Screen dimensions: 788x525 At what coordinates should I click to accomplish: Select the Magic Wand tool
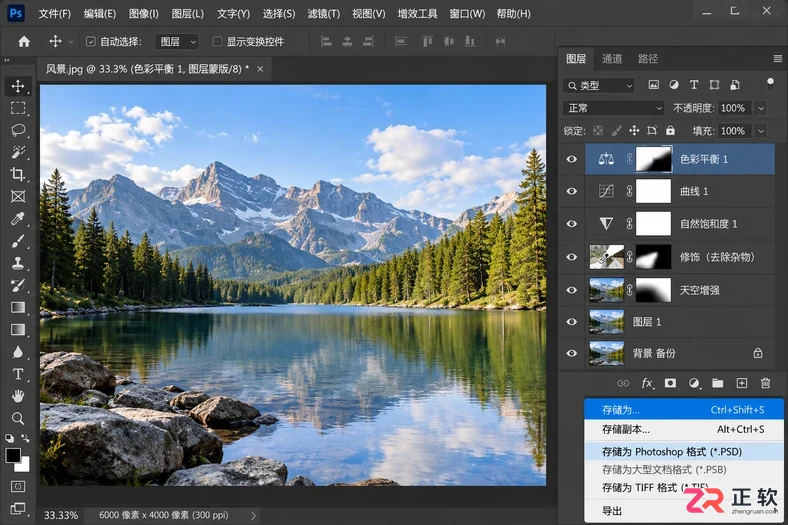coord(18,152)
